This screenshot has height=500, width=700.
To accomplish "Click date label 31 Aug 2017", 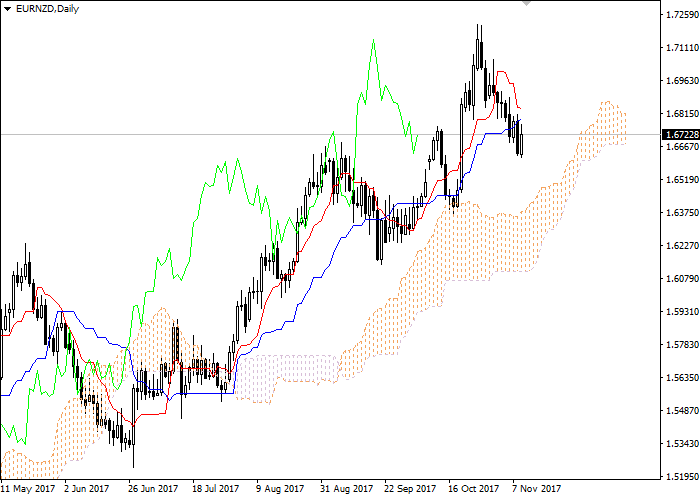I will coord(346,489).
